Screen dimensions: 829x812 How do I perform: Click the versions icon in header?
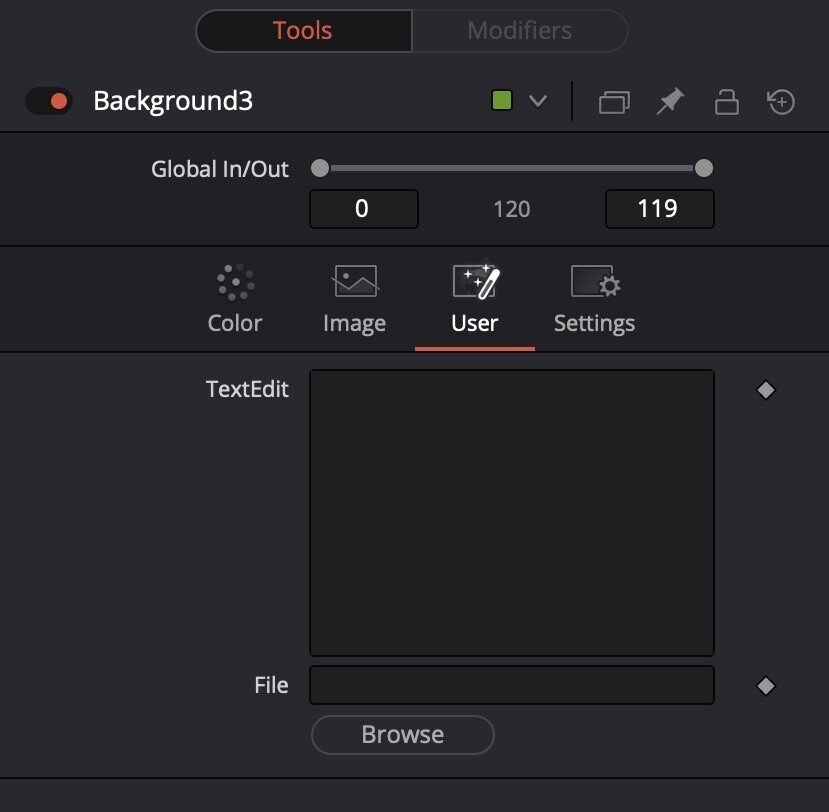point(614,102)
